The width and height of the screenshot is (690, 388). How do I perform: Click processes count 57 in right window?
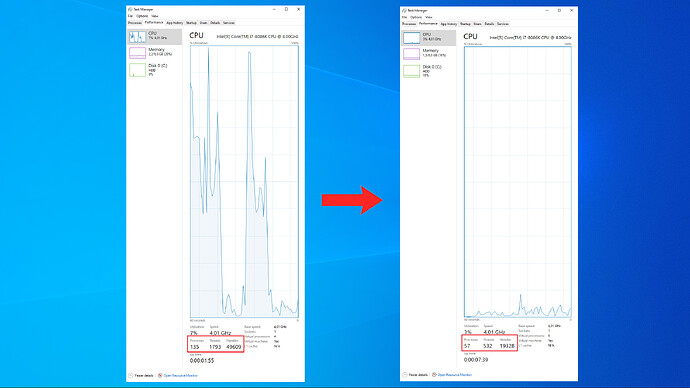(x=467, y=346)
